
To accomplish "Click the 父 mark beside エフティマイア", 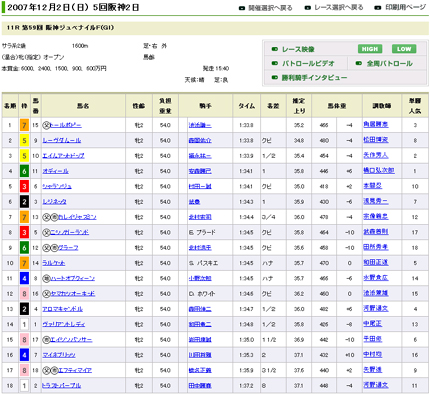I will point(46,371).
